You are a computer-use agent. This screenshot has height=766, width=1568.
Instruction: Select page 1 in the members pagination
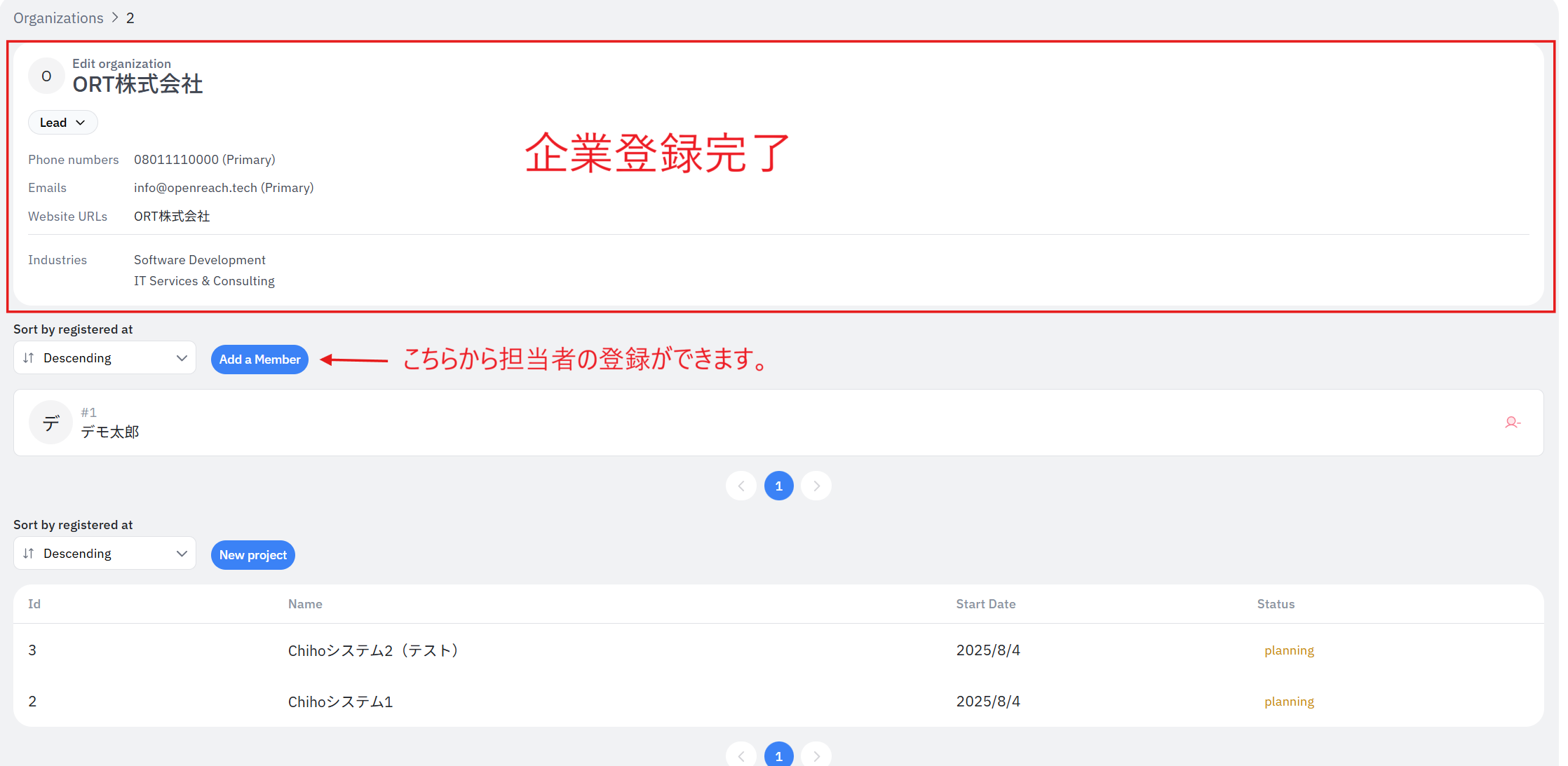coord(778,486)
